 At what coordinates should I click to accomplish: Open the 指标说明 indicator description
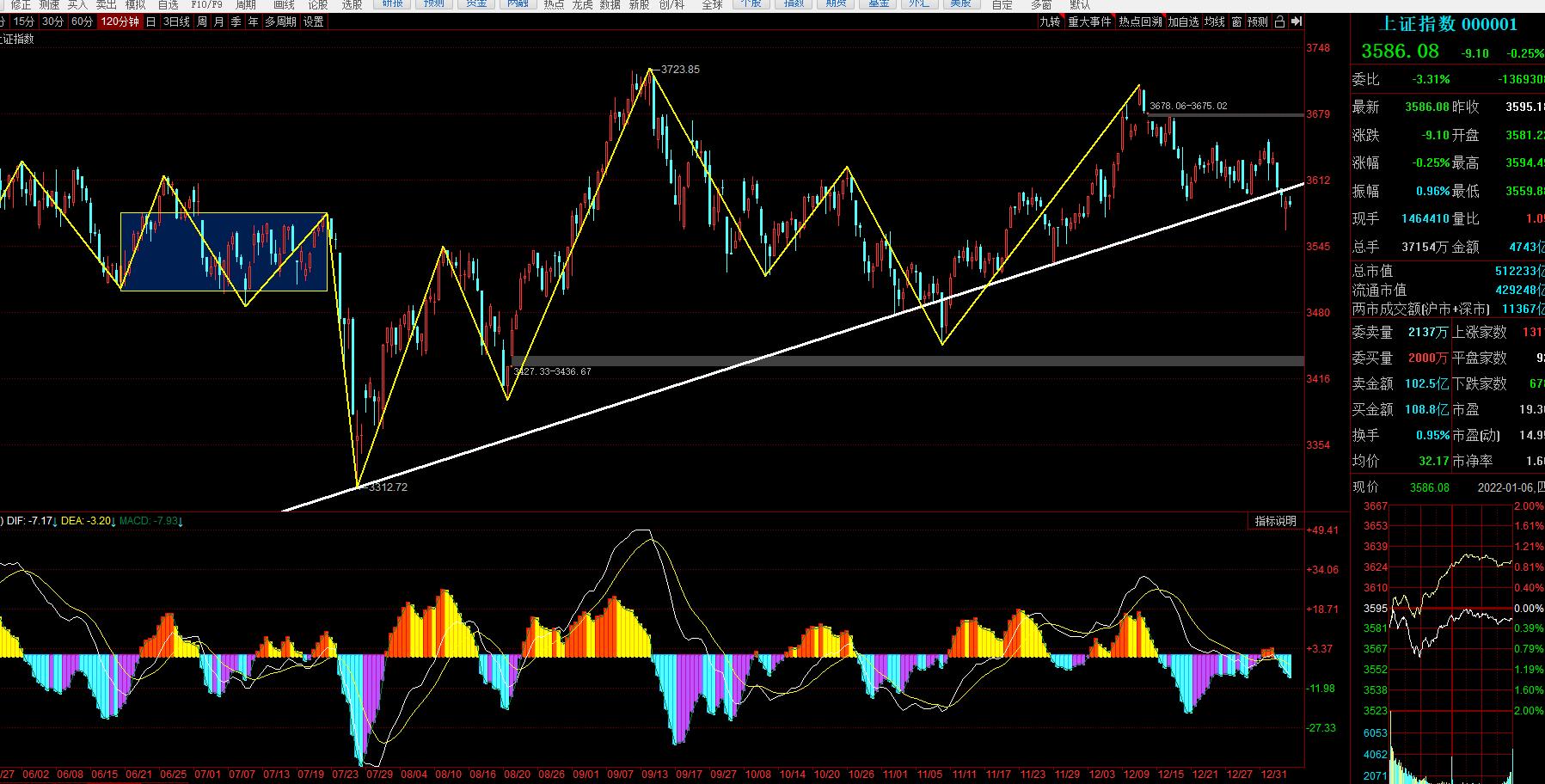(x=1275, y=521)
